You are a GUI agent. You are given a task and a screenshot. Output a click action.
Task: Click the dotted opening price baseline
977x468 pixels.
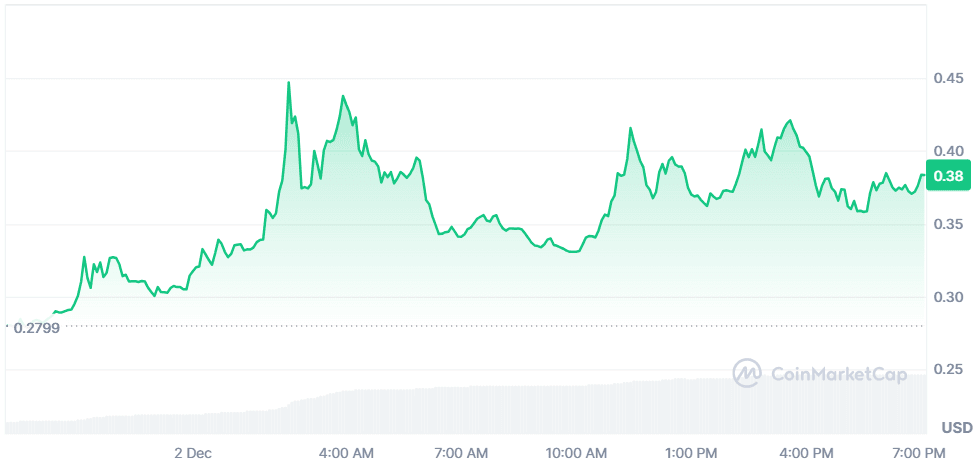500,325
